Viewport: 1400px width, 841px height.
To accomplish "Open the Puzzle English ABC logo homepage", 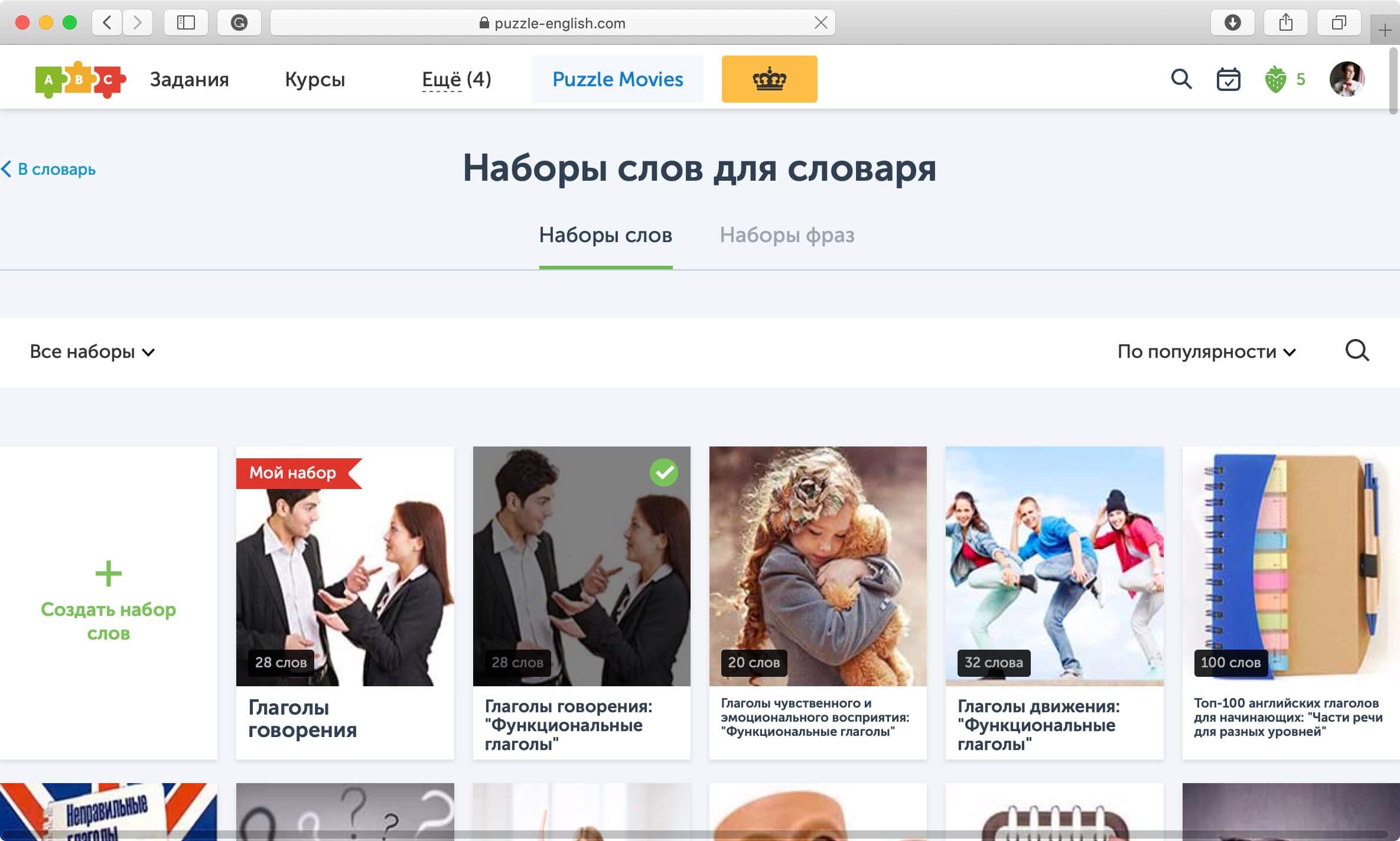I will pyautogui.click(x=80, y=79).
